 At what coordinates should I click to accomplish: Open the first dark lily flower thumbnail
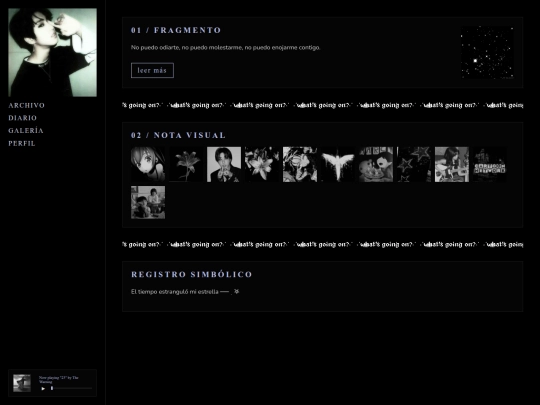pos(186,164)
